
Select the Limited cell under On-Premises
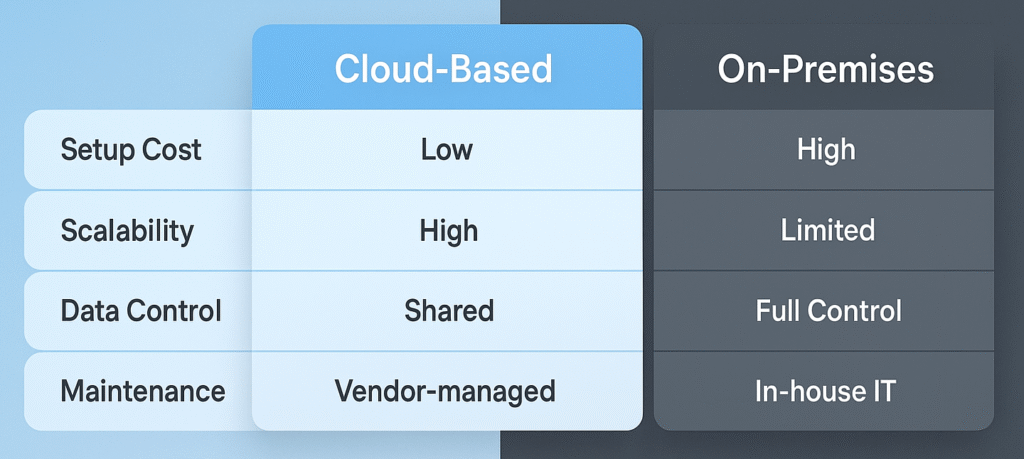(x=824, y=231)
